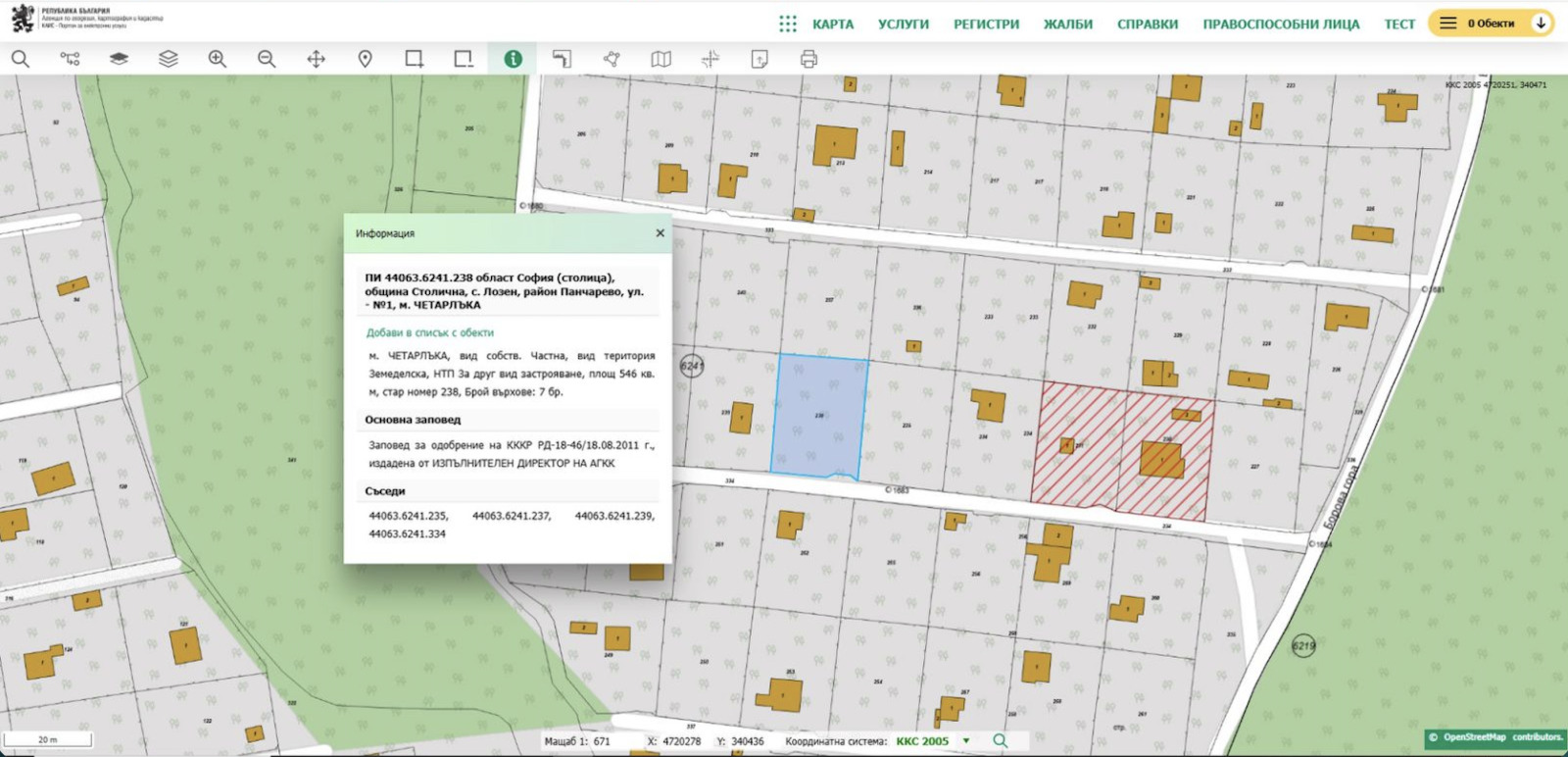
Task: Select the rectangle selection tool
Action: click(415, 59)
